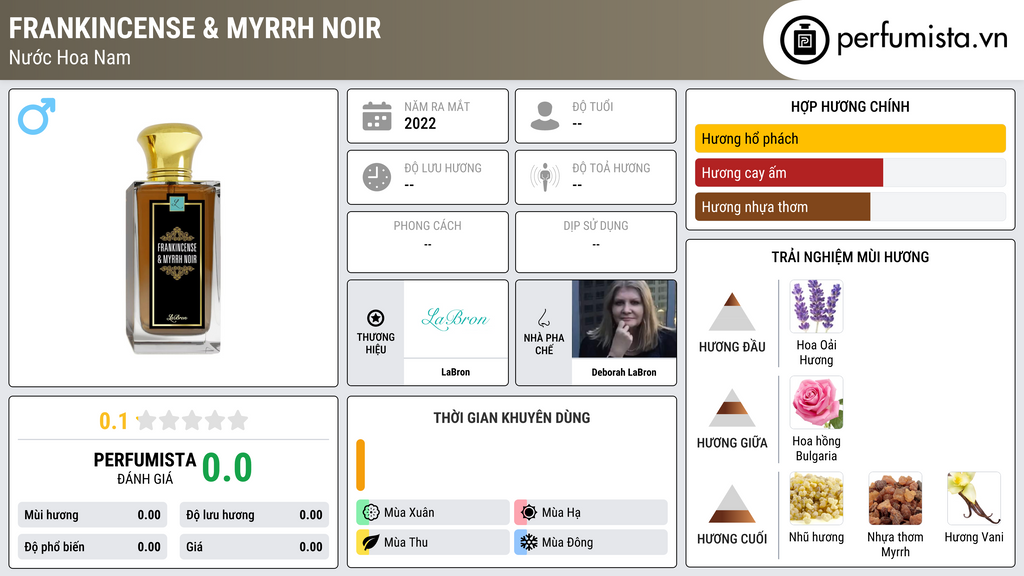Viewport: 1024px width, 576px height.
Task: Click the Mùa Hạ sun icon
Action: [x=529, y=513]
